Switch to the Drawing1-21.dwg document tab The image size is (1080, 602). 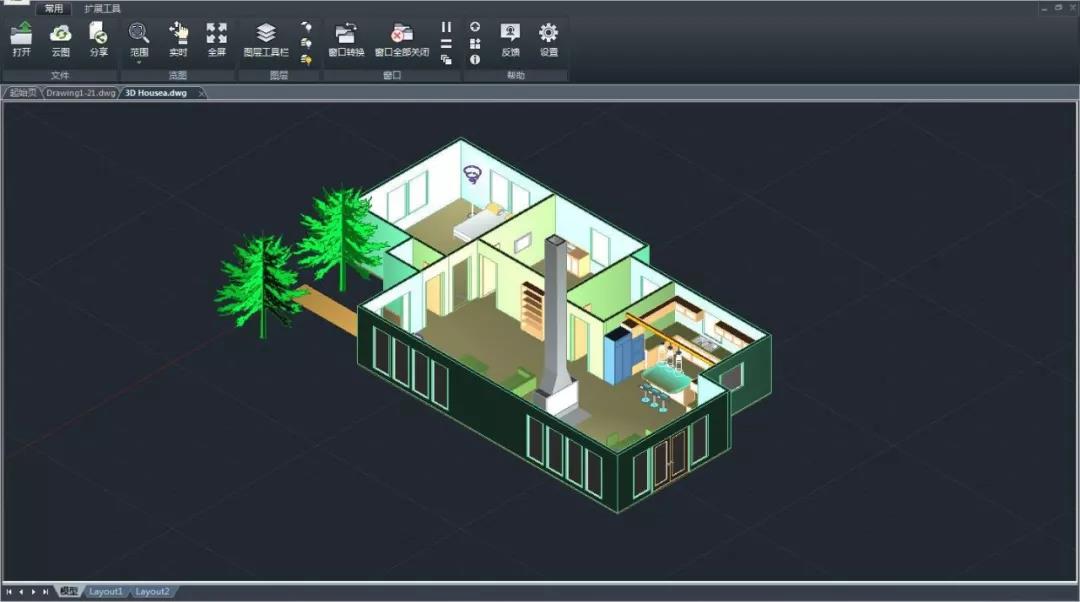click(x=81, y=93)
